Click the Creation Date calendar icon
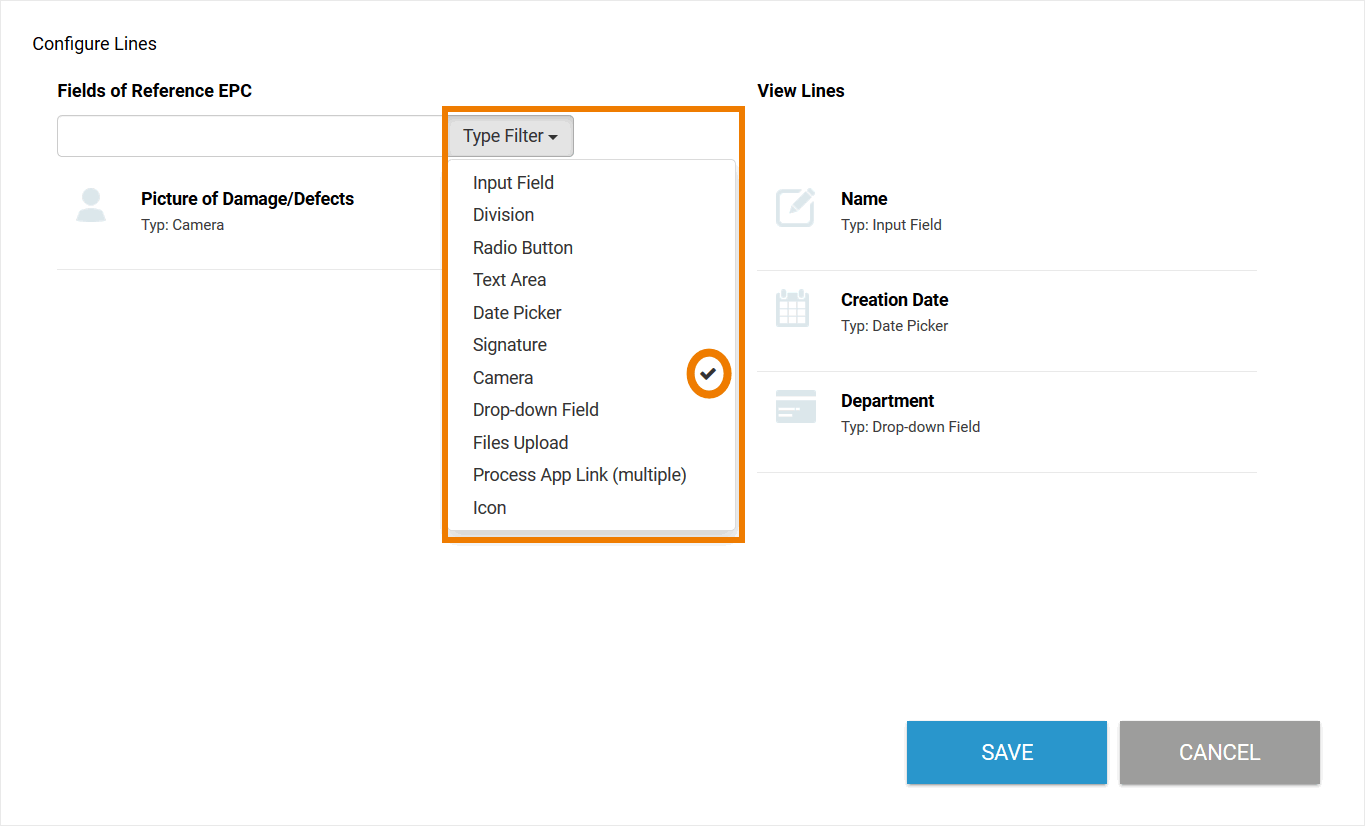The image size is (1365, 826). [792, 308]
